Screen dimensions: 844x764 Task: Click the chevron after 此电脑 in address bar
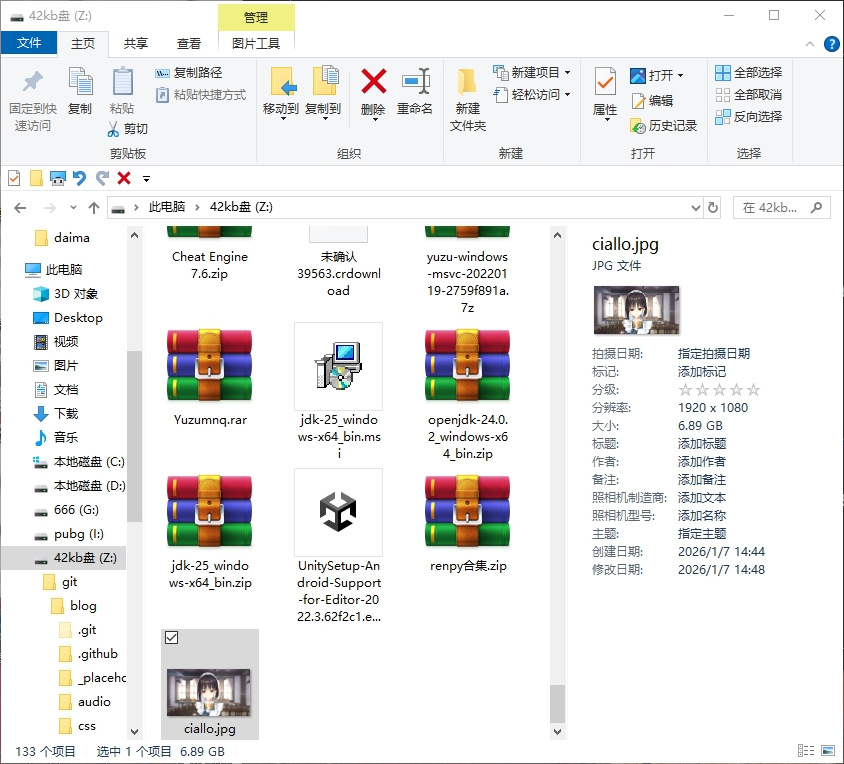198,207
